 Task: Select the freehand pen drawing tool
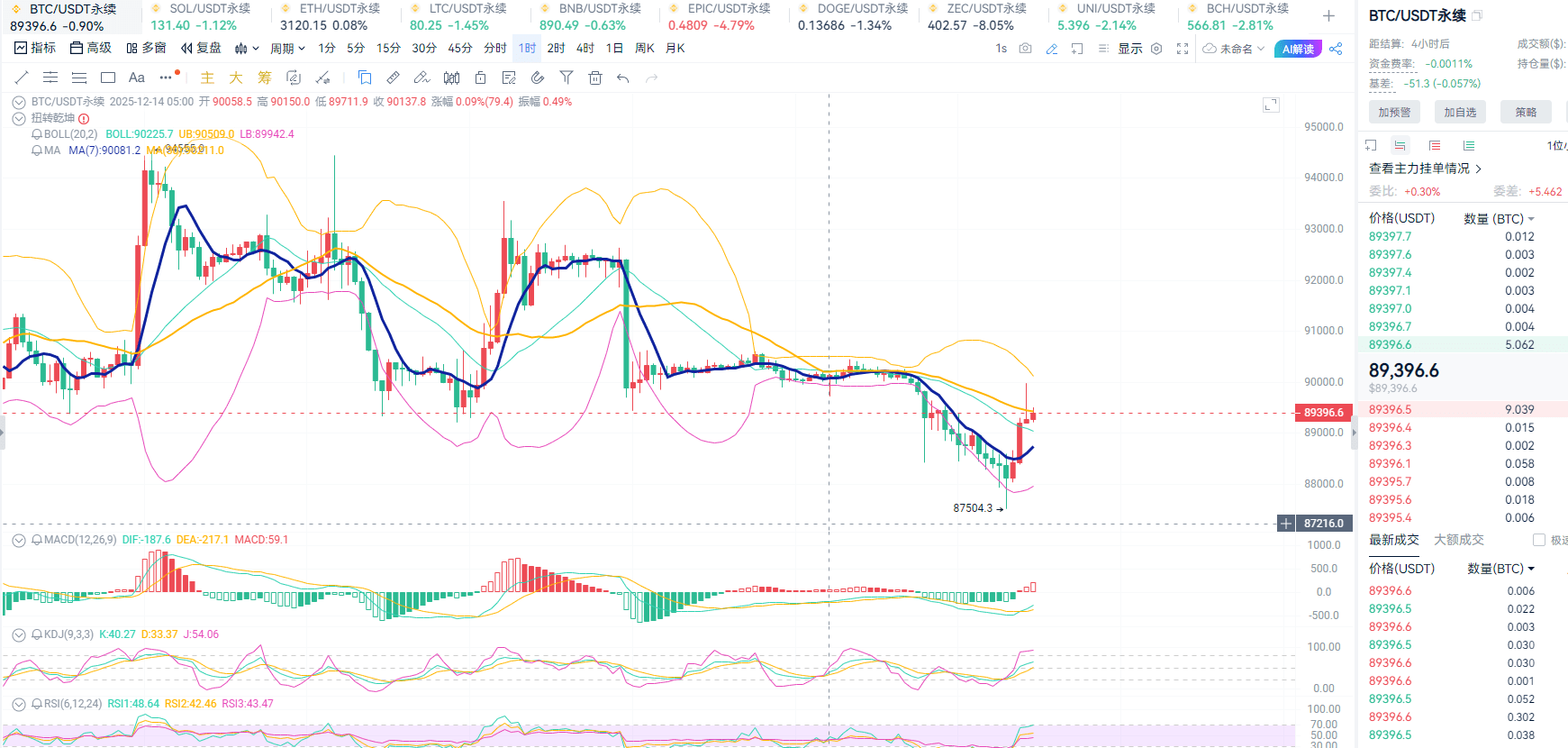[421, 78]
